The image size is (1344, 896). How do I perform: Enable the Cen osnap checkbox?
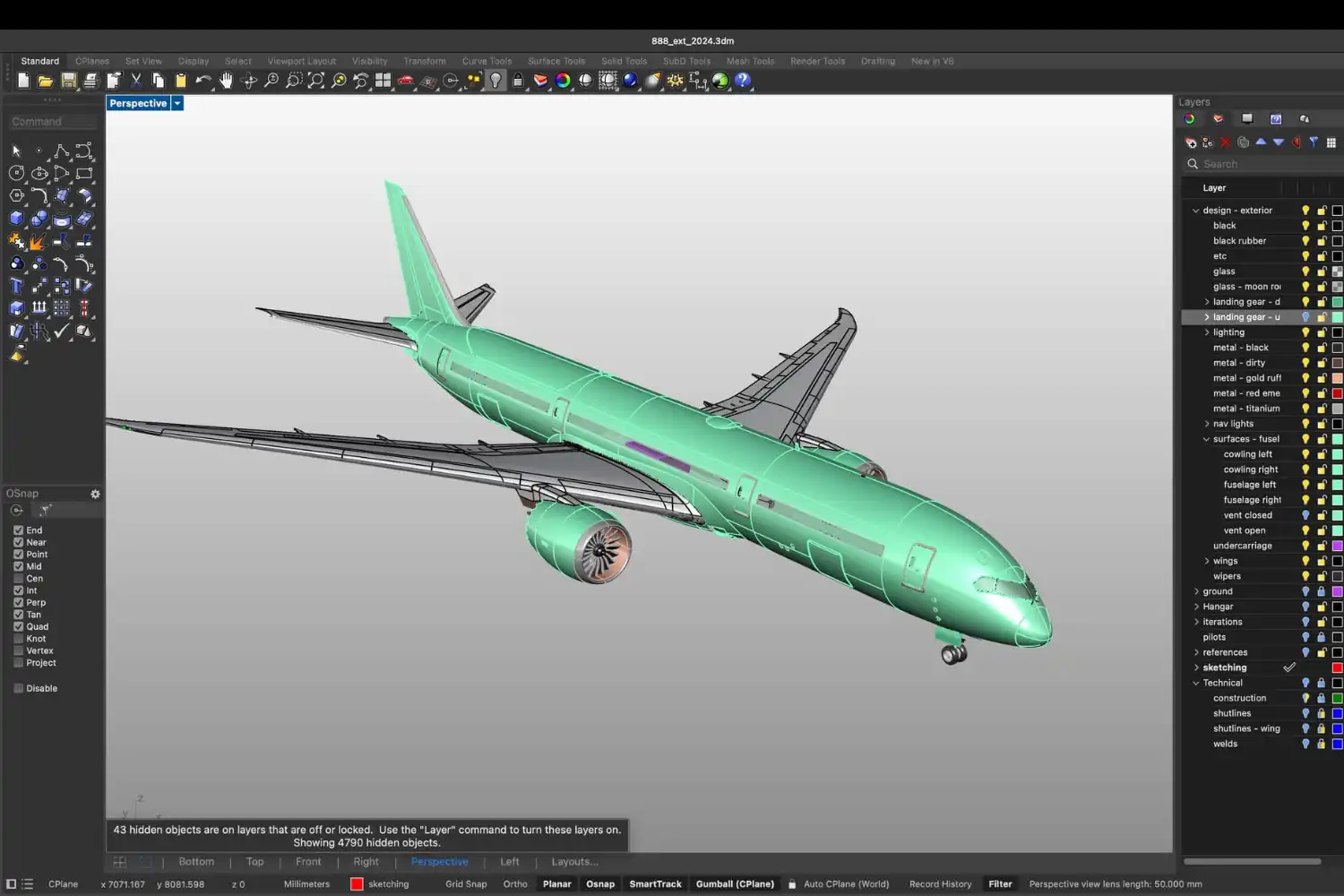[x=18, y=579]
